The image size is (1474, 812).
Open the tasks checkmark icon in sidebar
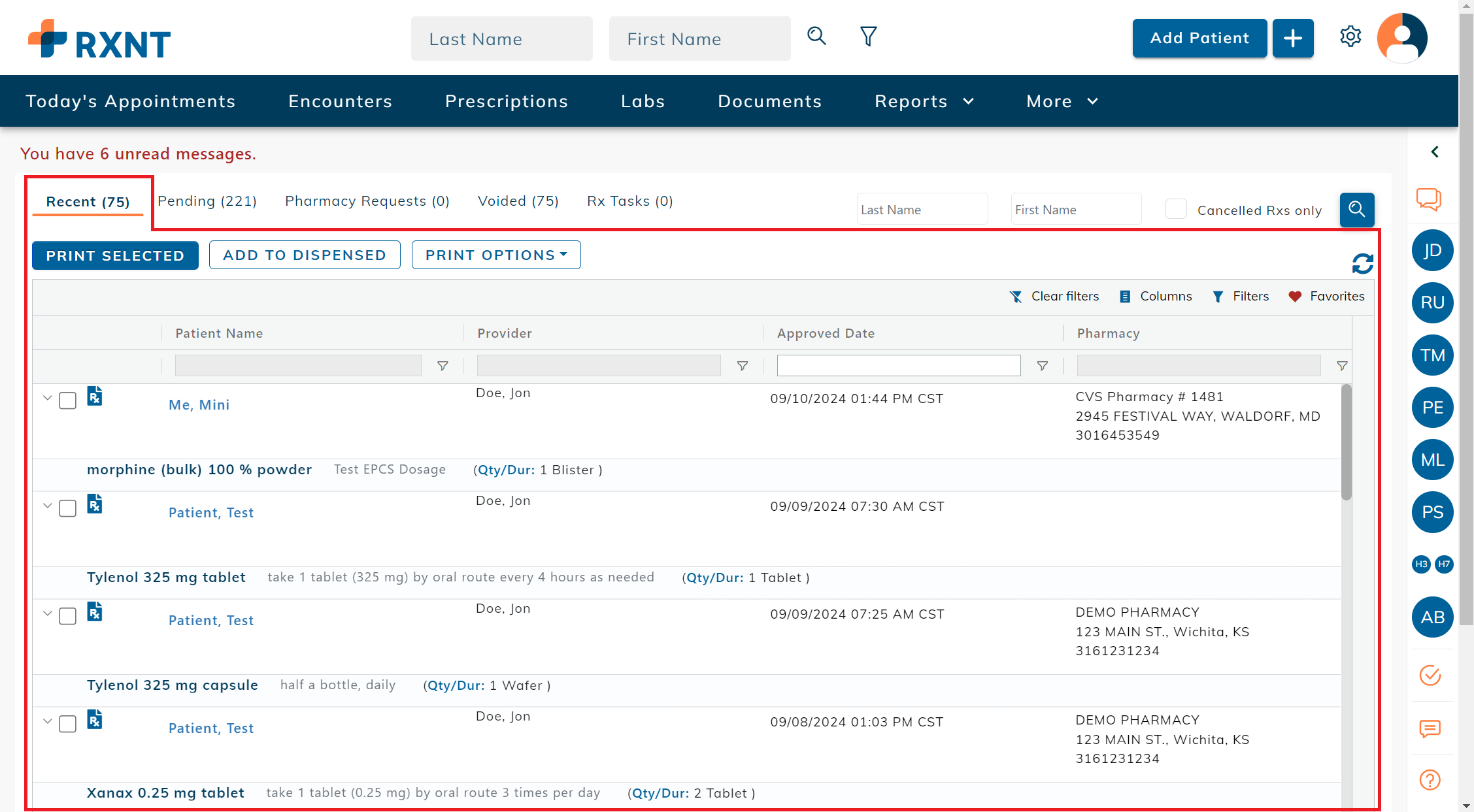point(1430,675)
